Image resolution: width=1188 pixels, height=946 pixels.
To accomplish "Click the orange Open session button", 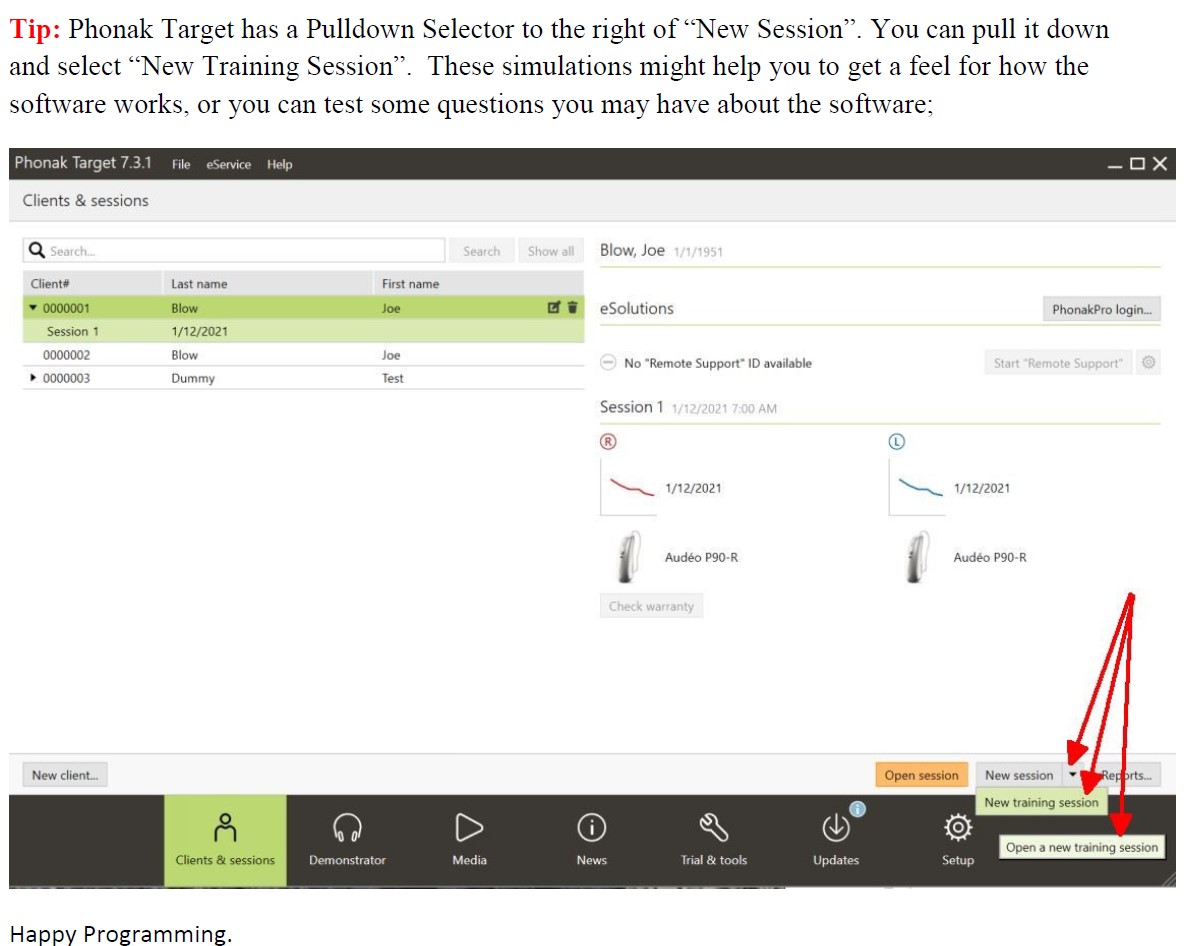I will [921, 775].
